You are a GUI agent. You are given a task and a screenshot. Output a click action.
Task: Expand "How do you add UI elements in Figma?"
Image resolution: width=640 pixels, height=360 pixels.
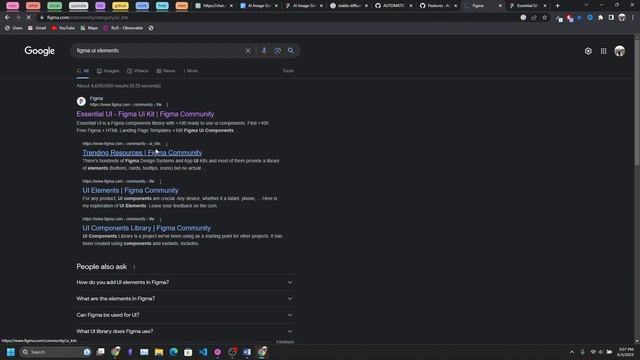184,282
